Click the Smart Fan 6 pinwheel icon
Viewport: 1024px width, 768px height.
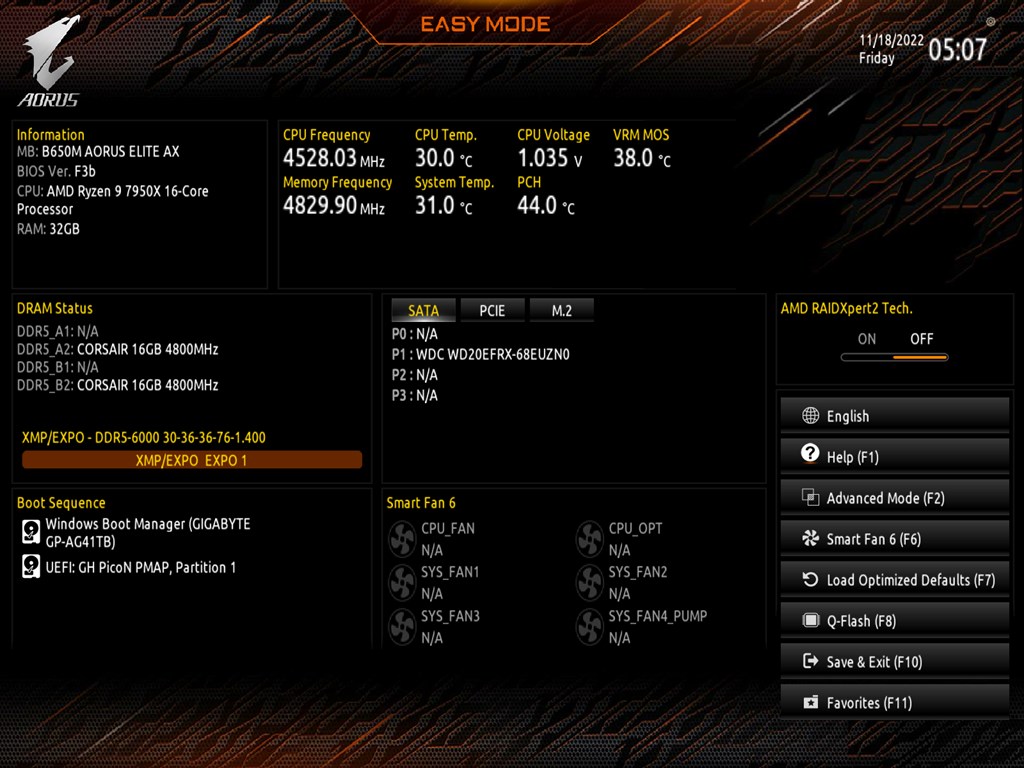(x=810, y=538)
